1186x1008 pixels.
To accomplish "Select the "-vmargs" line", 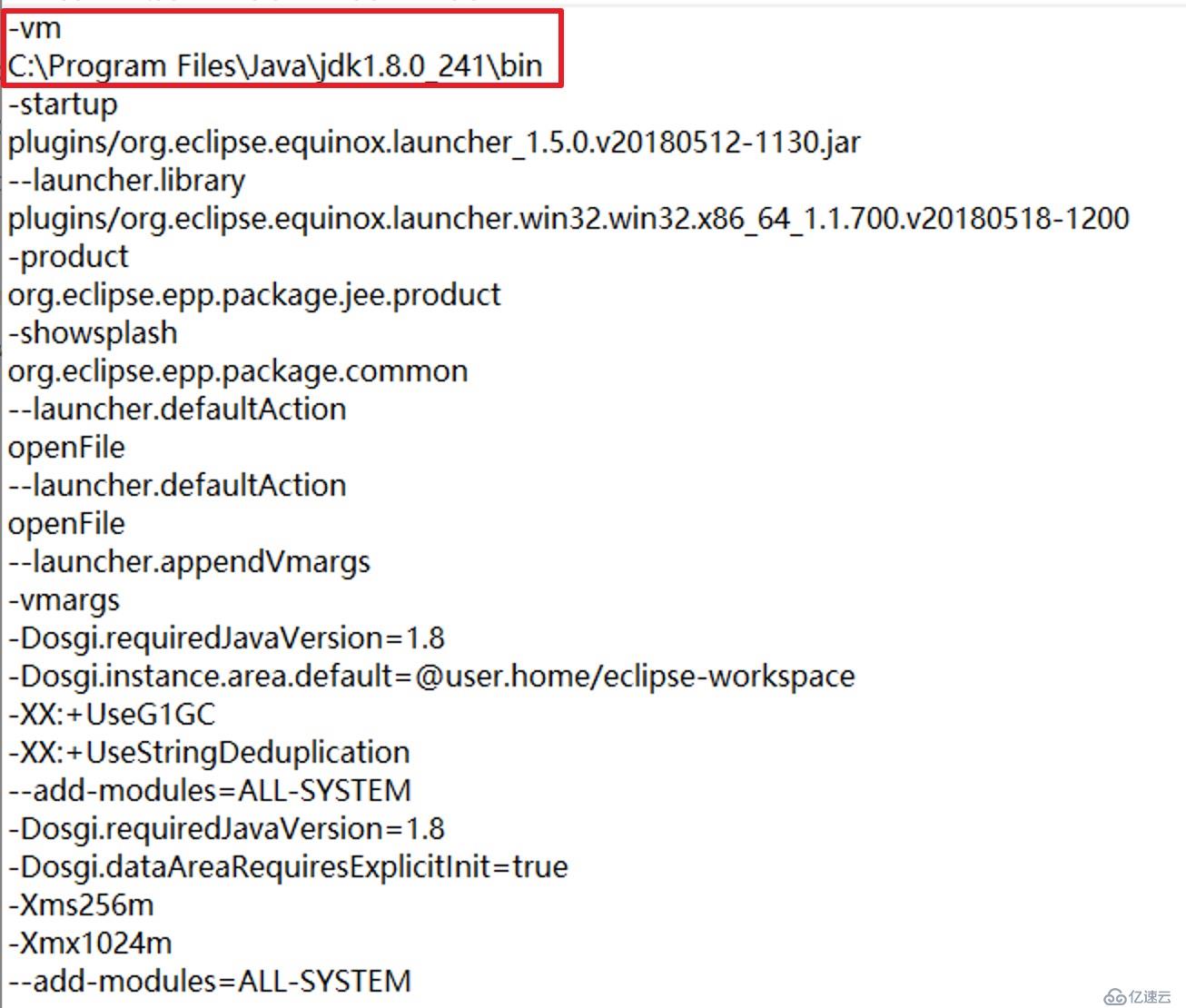I will [x=64, y=600].
